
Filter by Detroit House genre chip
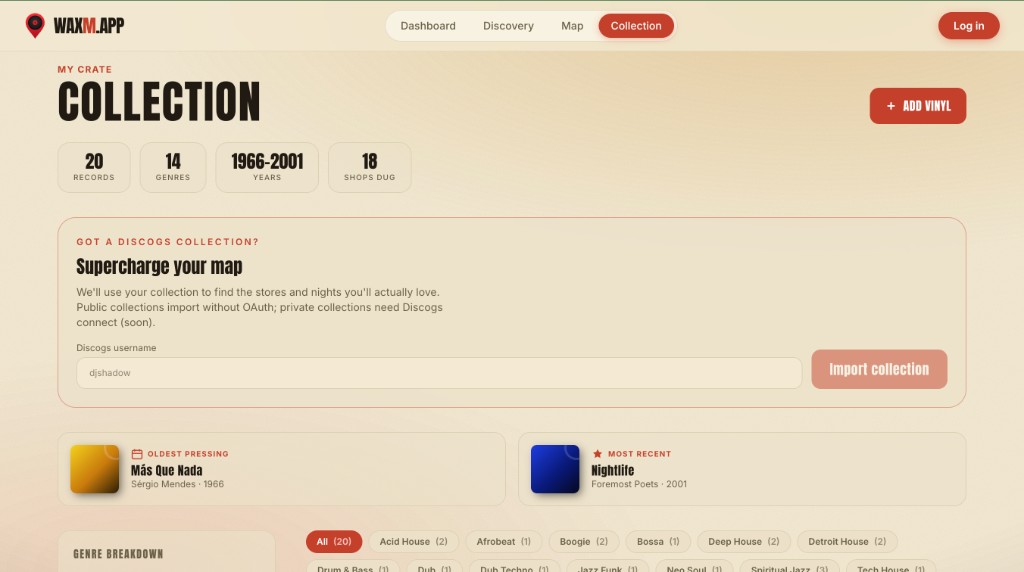(x=847, y=542)
